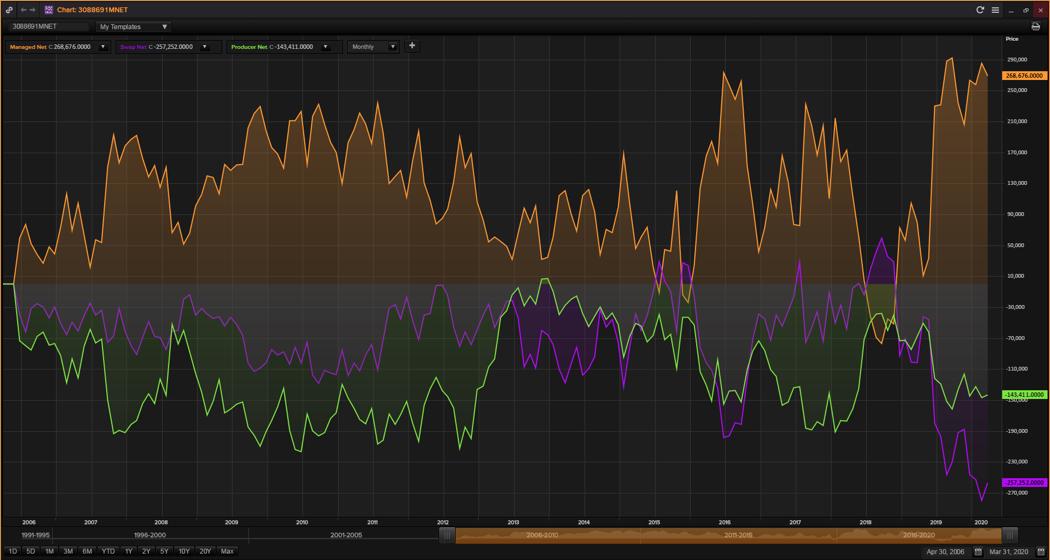Open the end date calendar picker

click(1041, 552)
